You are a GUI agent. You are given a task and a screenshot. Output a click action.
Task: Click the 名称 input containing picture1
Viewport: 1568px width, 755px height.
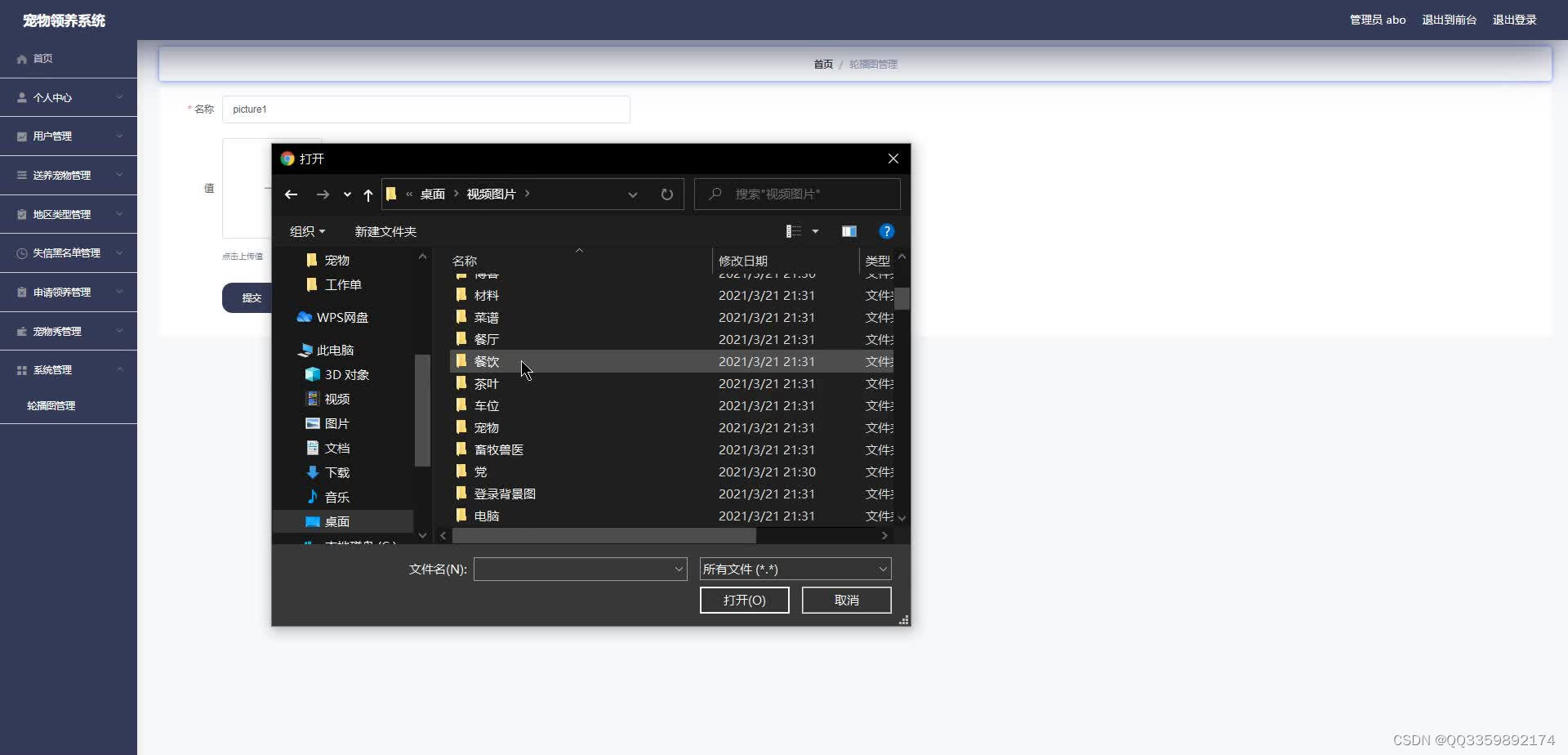[426, 109]
